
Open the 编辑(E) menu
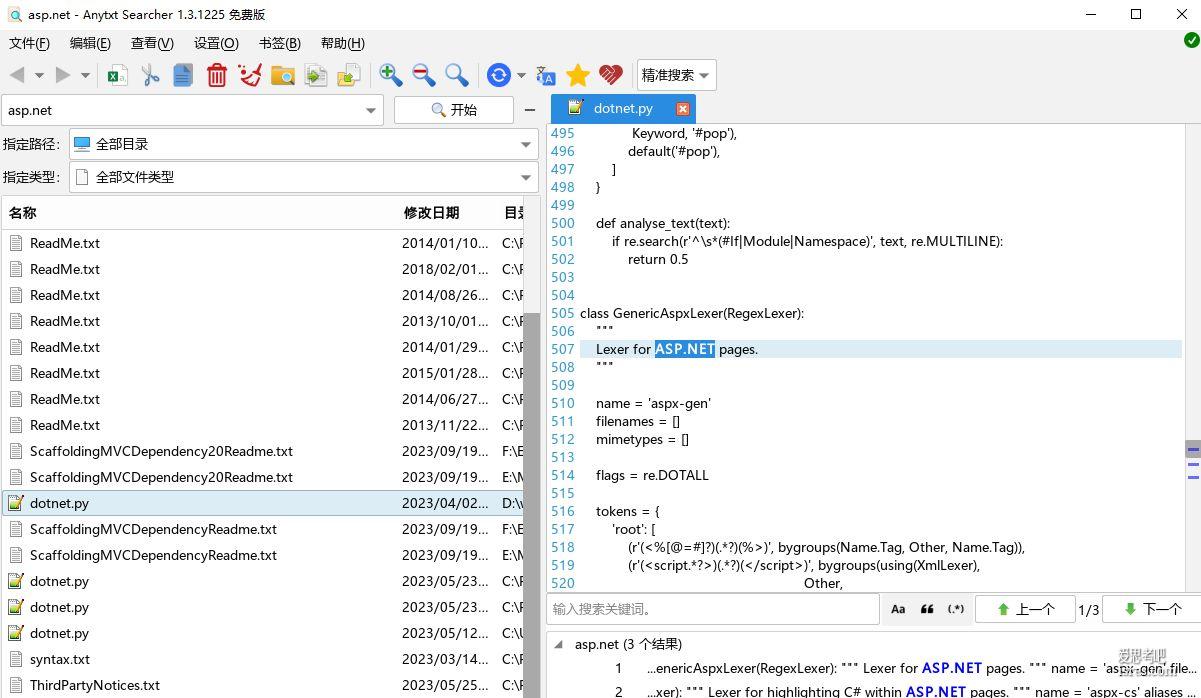click(90, 43)
